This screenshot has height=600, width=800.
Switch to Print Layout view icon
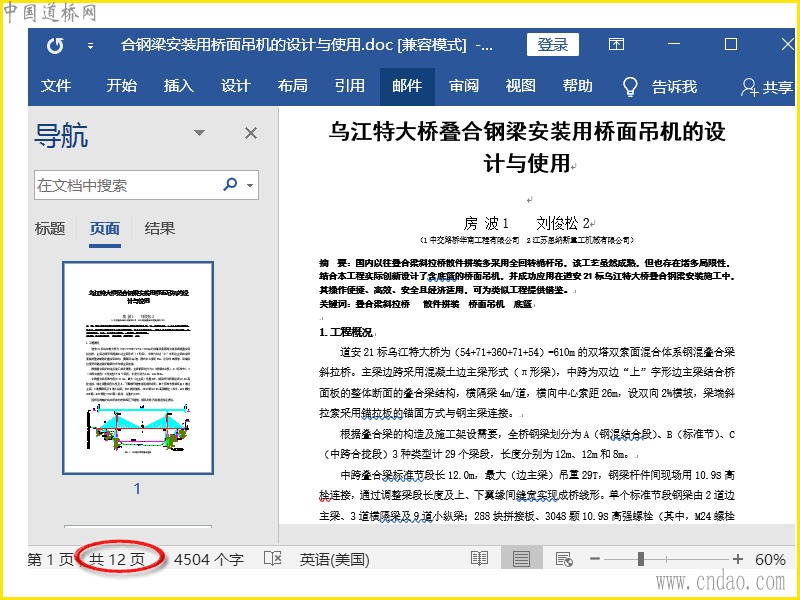[521, 559]
